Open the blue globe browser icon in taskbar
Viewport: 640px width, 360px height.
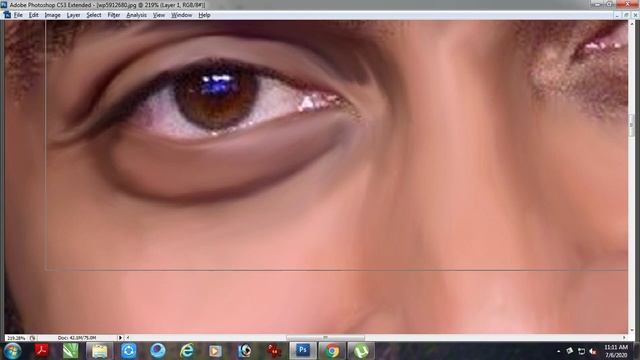(158, 351)
